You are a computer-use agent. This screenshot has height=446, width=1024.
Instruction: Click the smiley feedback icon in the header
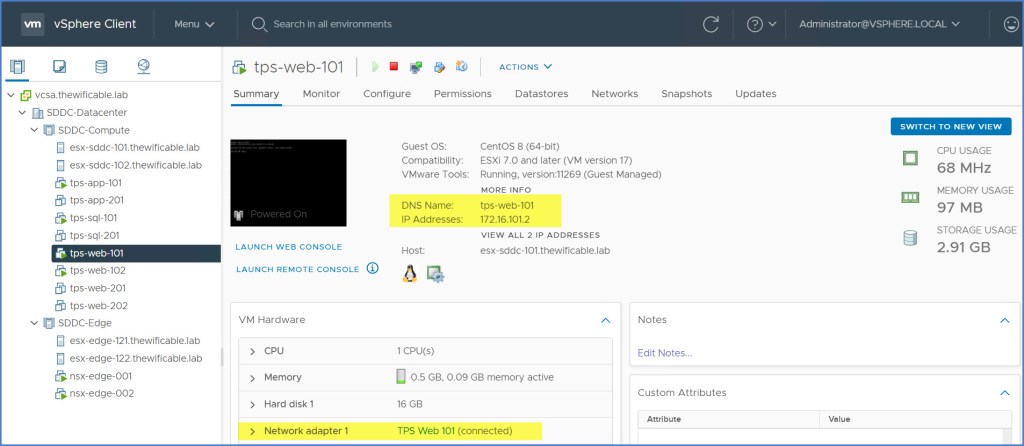1011,24
